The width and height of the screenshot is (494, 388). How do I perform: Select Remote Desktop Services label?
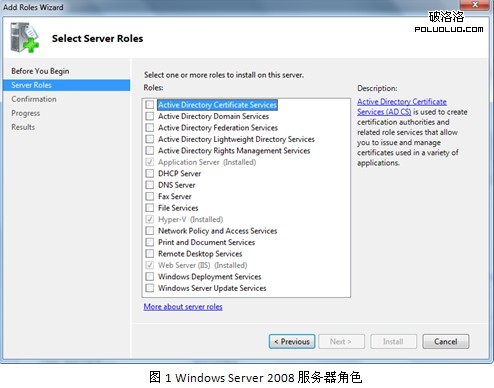pyautogui.click(x=200, y=254)
